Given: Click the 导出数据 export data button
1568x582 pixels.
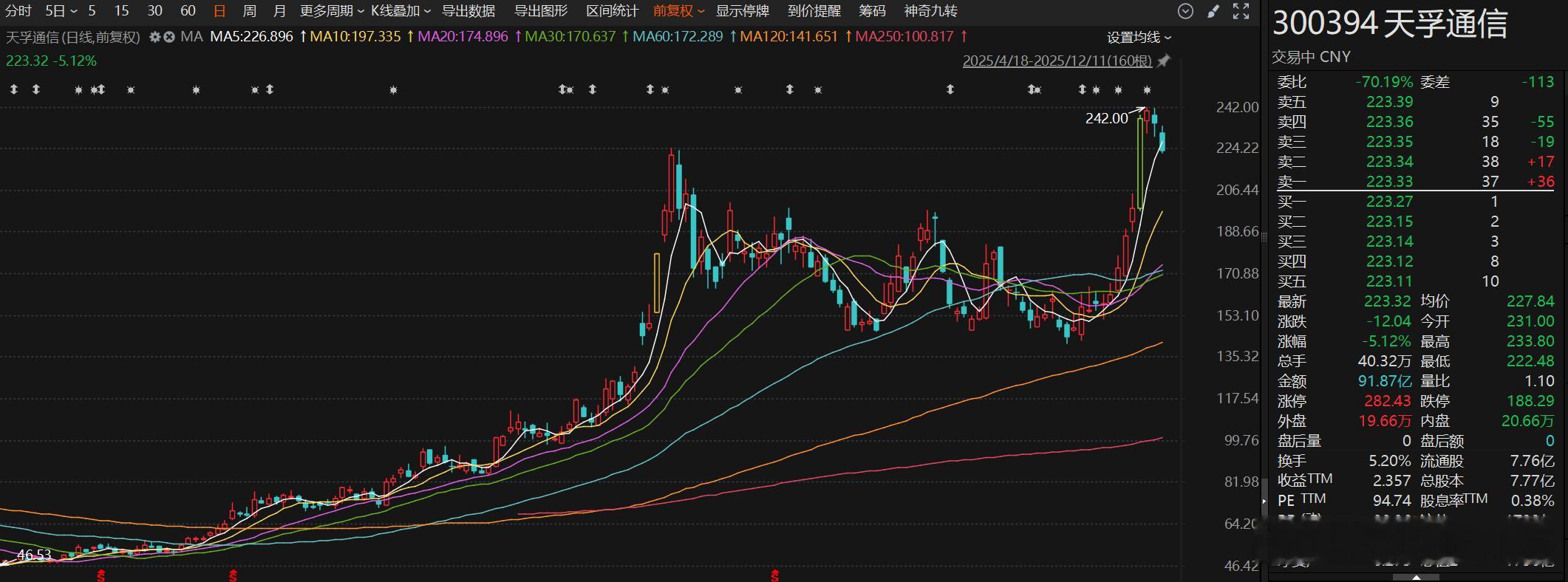Looking at the screenshot, I should tap(468, 11).
